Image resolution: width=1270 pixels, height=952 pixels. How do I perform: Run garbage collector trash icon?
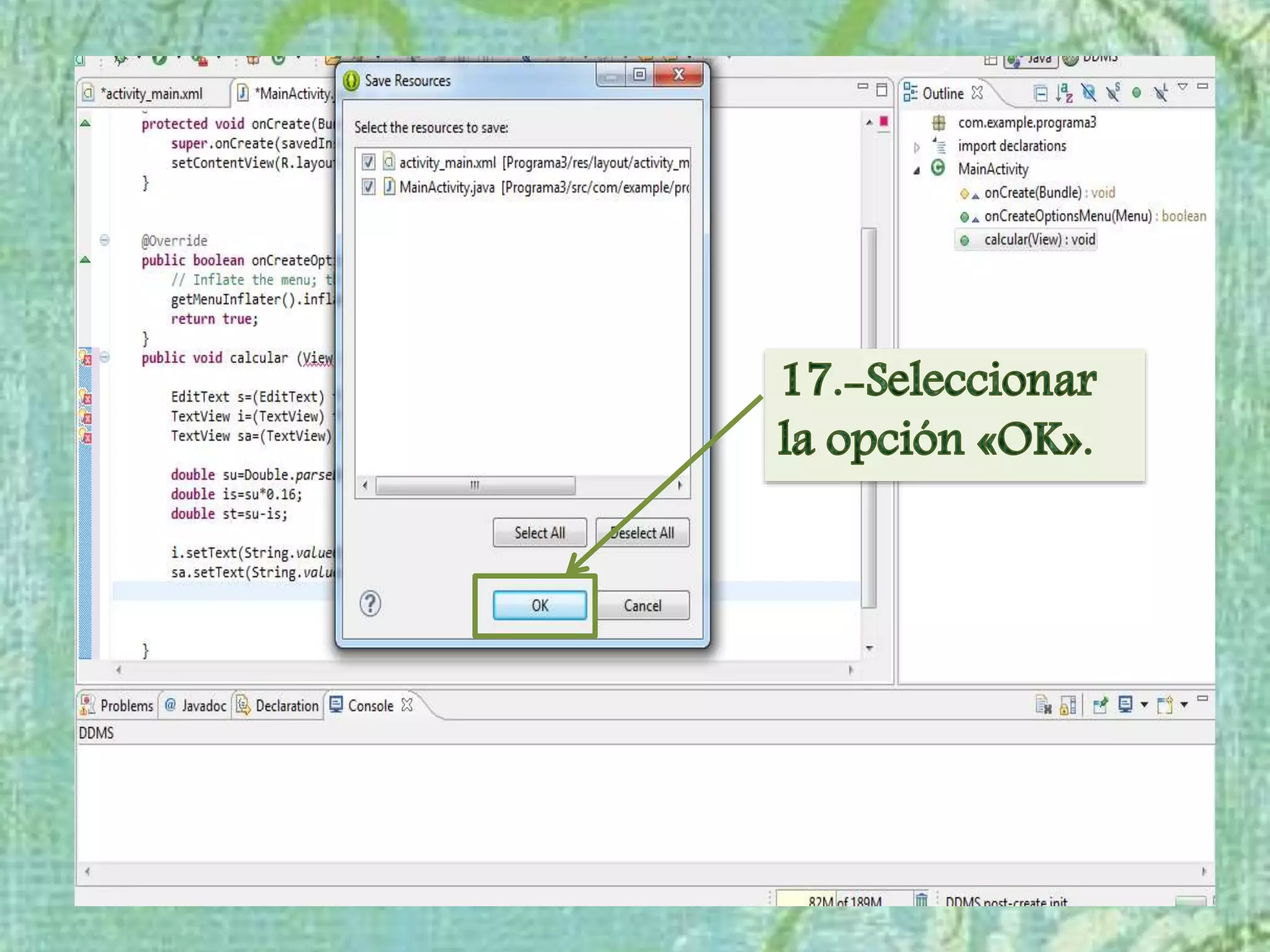tap(921, 899)
